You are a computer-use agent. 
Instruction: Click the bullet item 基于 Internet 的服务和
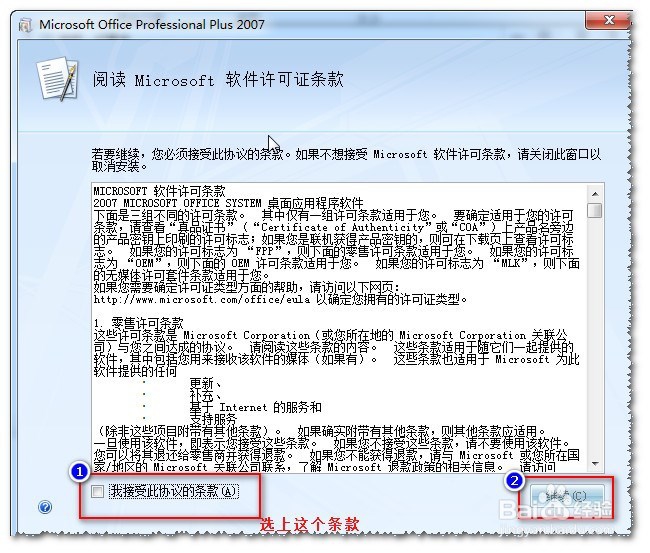point(255,407)
